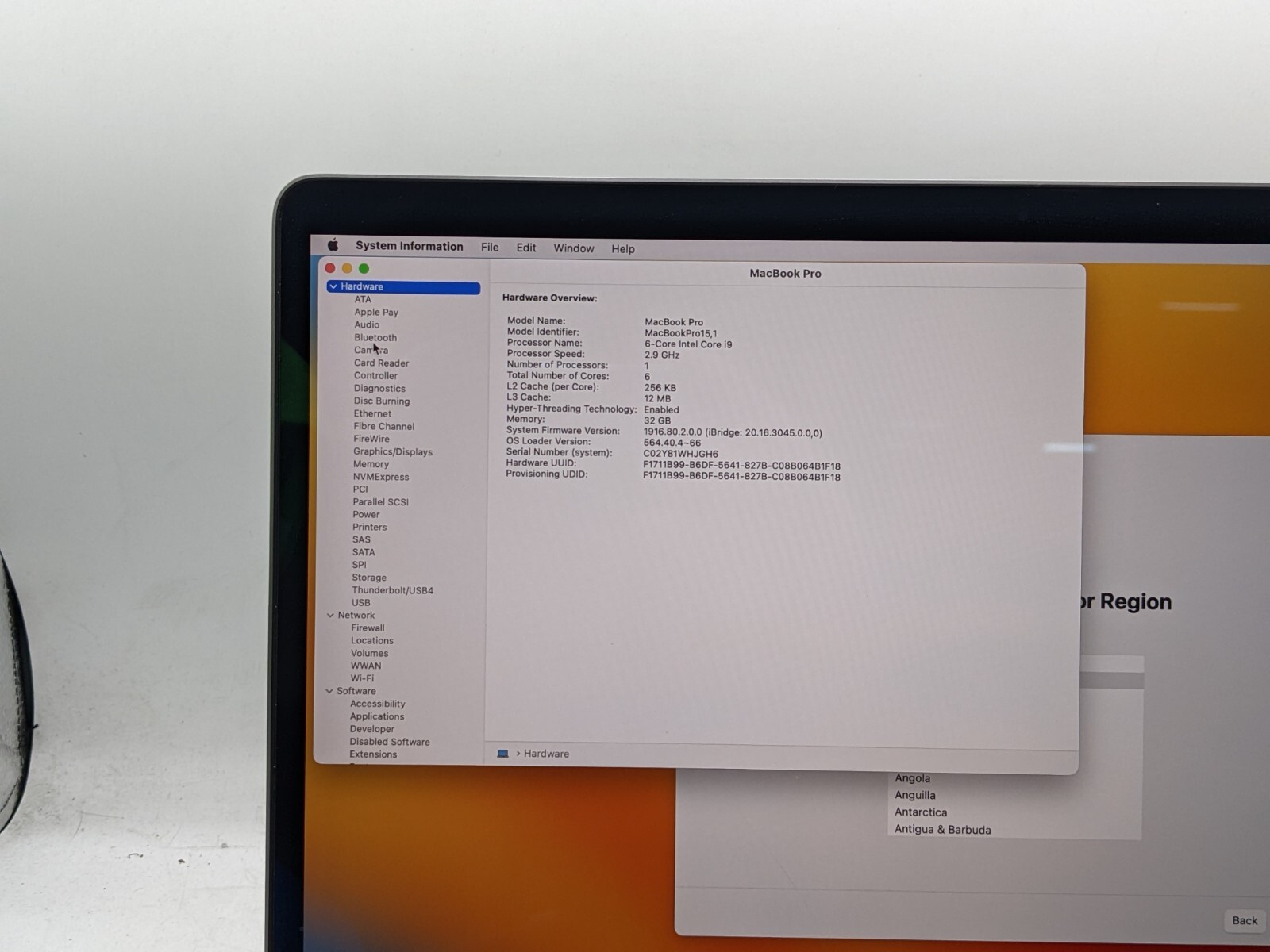Select Audio in the sidebar
This screenshot has height=952, width=1270.
pos(367,324)
